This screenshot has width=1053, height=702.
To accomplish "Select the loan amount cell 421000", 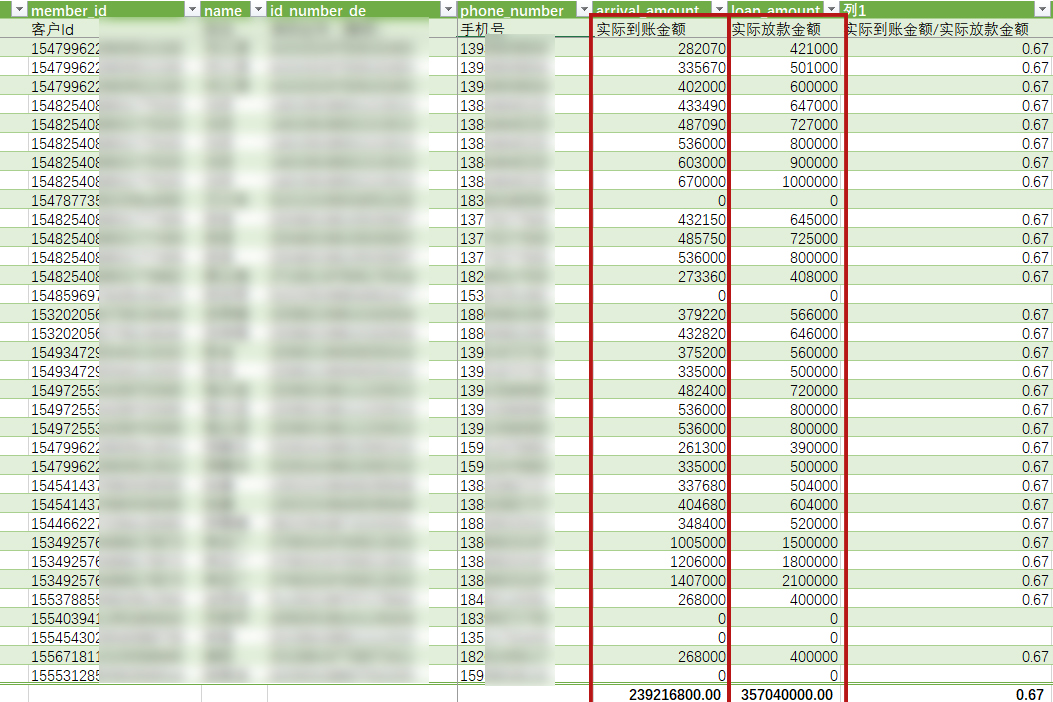I will 785,48.
